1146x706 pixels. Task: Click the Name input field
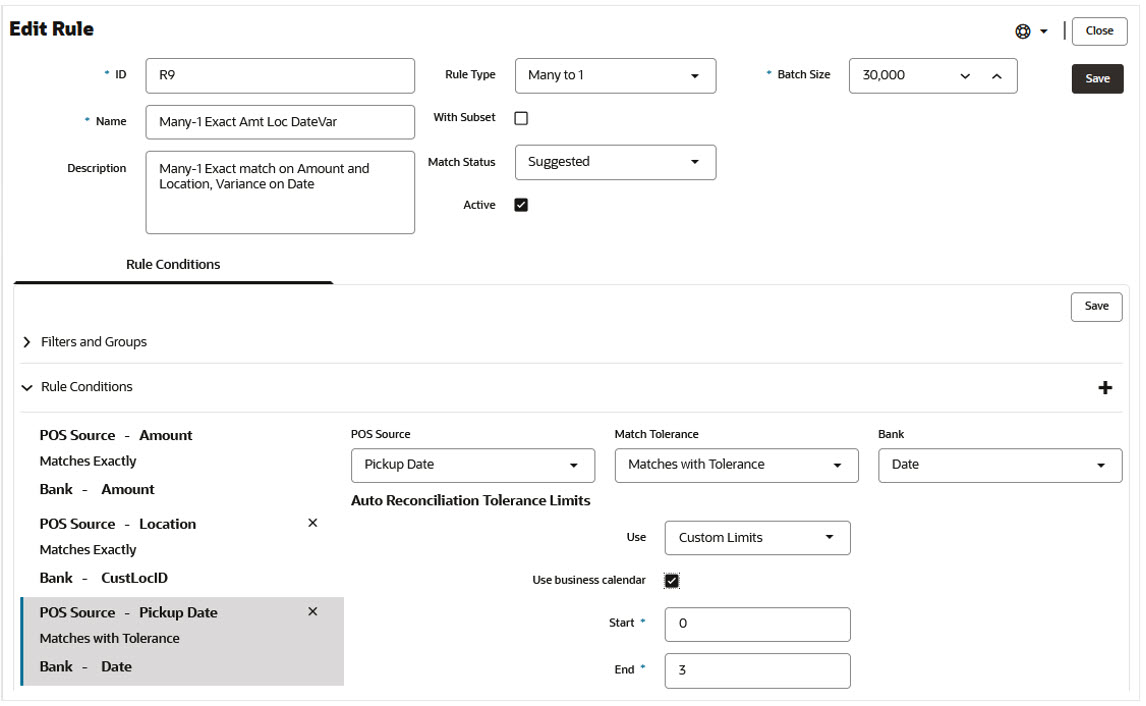point(280,122)
